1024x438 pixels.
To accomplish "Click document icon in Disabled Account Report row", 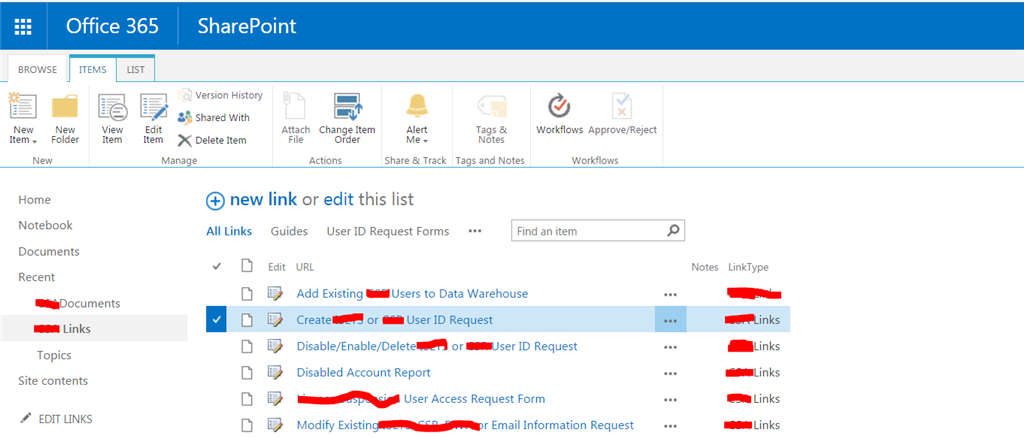I will (x=247, y=372).
